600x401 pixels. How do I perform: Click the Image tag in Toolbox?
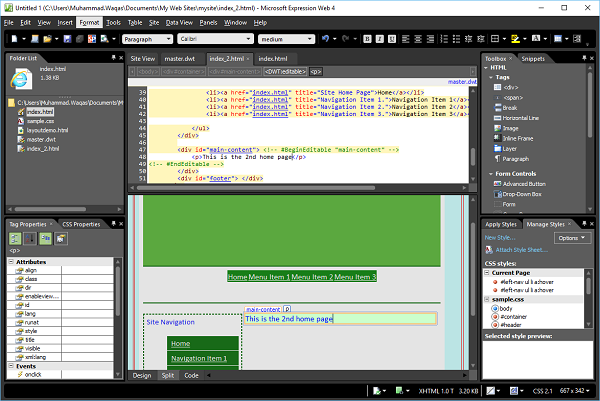[x=508, y=128]
